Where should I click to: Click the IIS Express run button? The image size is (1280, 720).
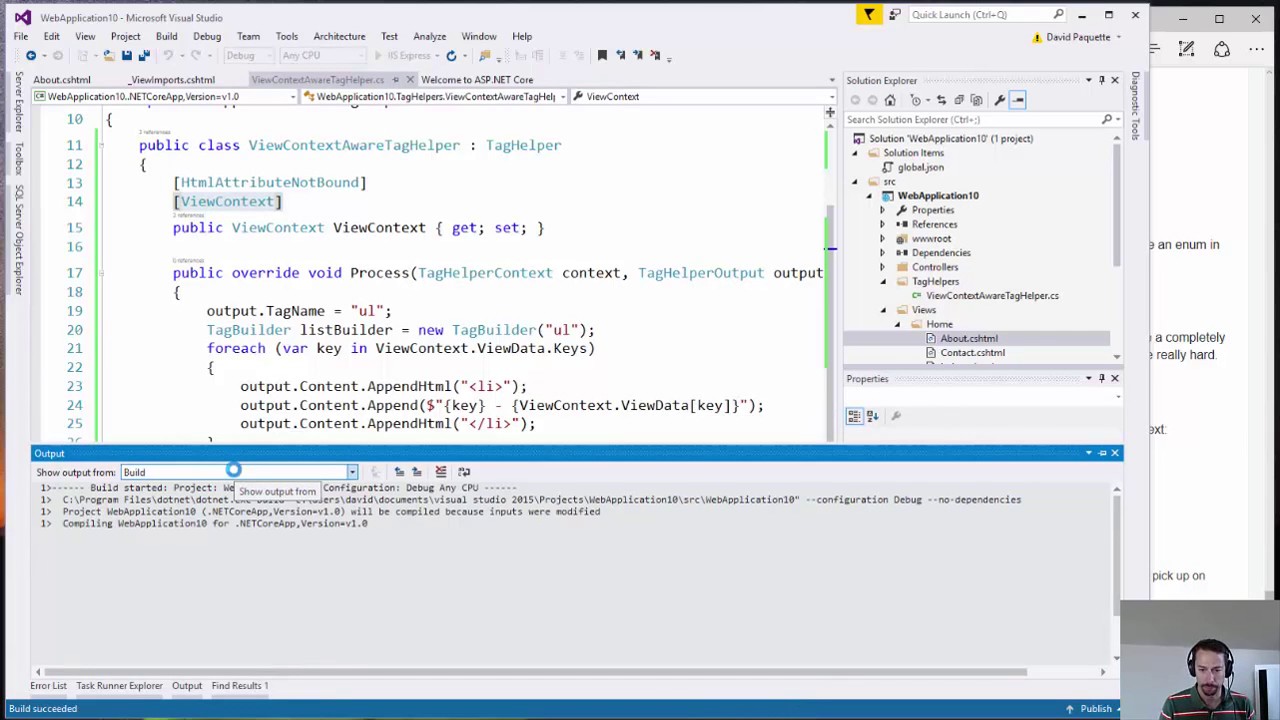pos(410,55)
